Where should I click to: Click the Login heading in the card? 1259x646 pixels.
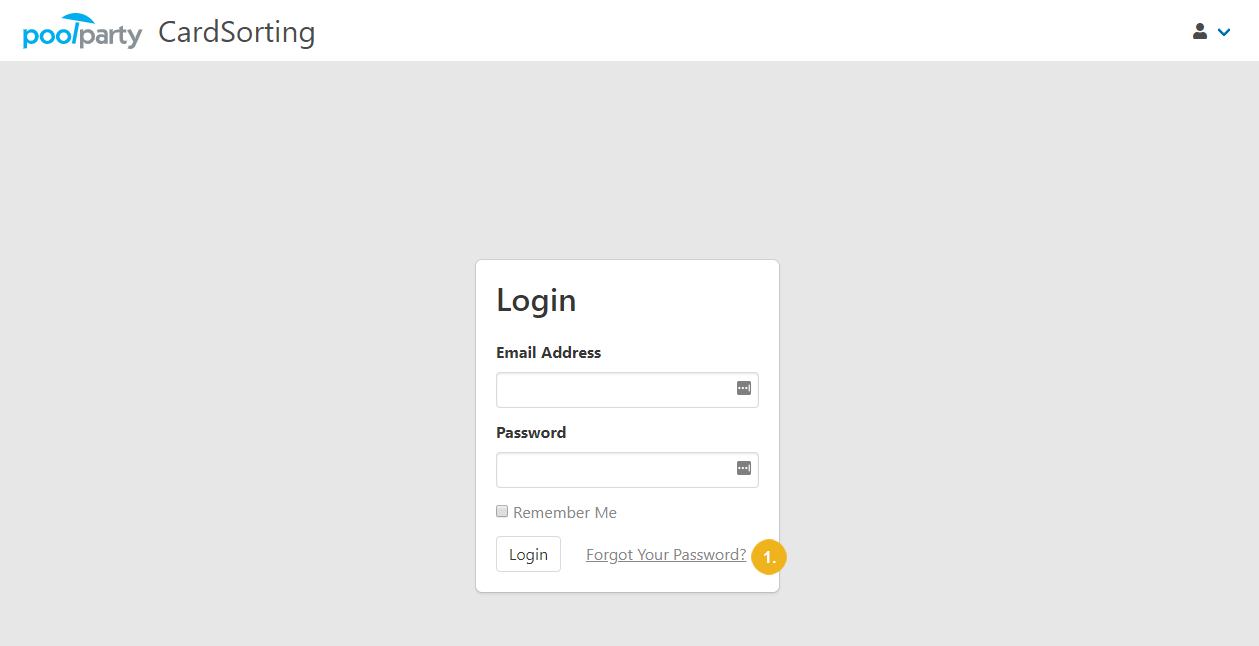536,300
